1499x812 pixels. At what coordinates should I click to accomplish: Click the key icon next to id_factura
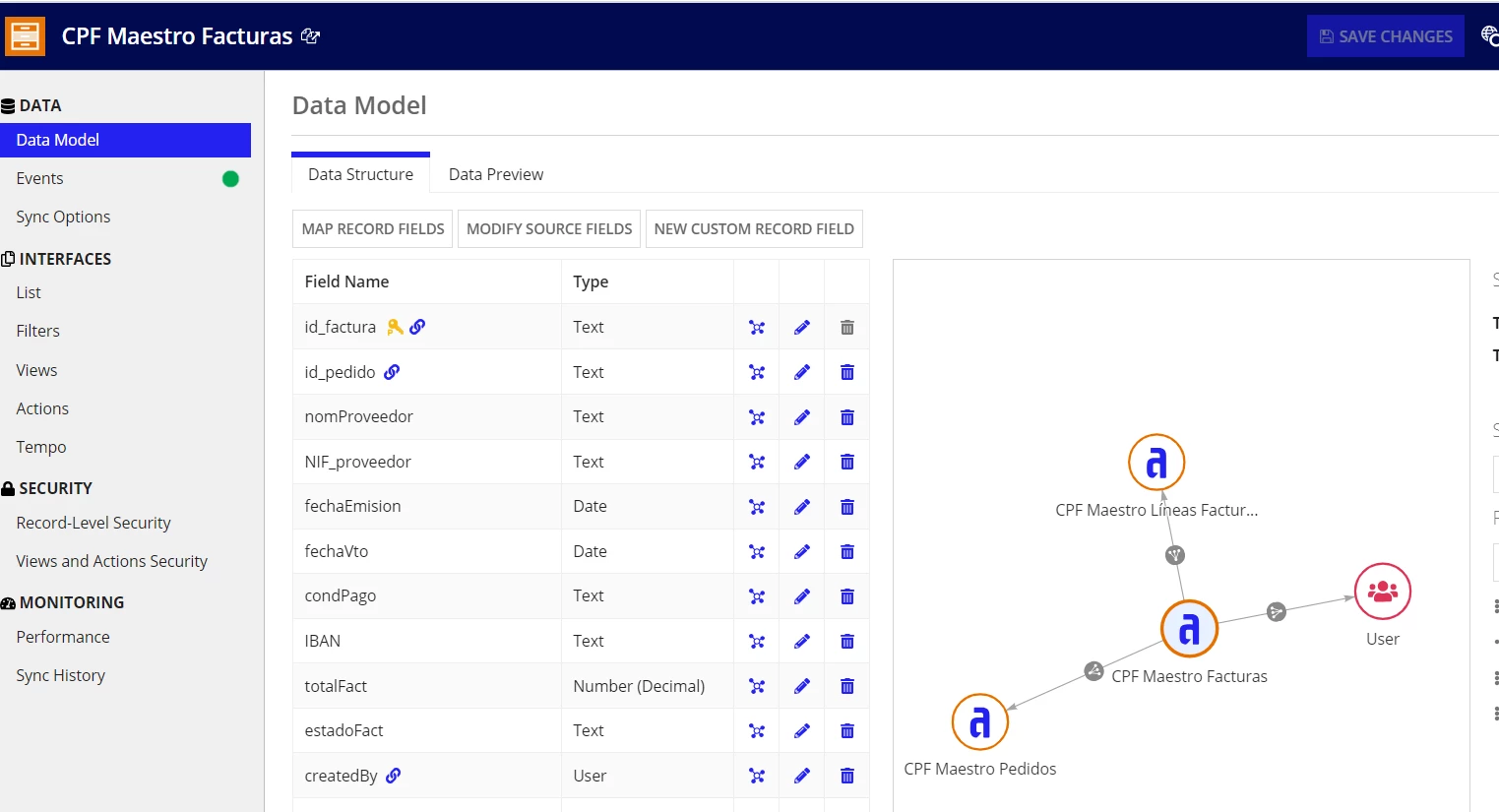(395, 327)
